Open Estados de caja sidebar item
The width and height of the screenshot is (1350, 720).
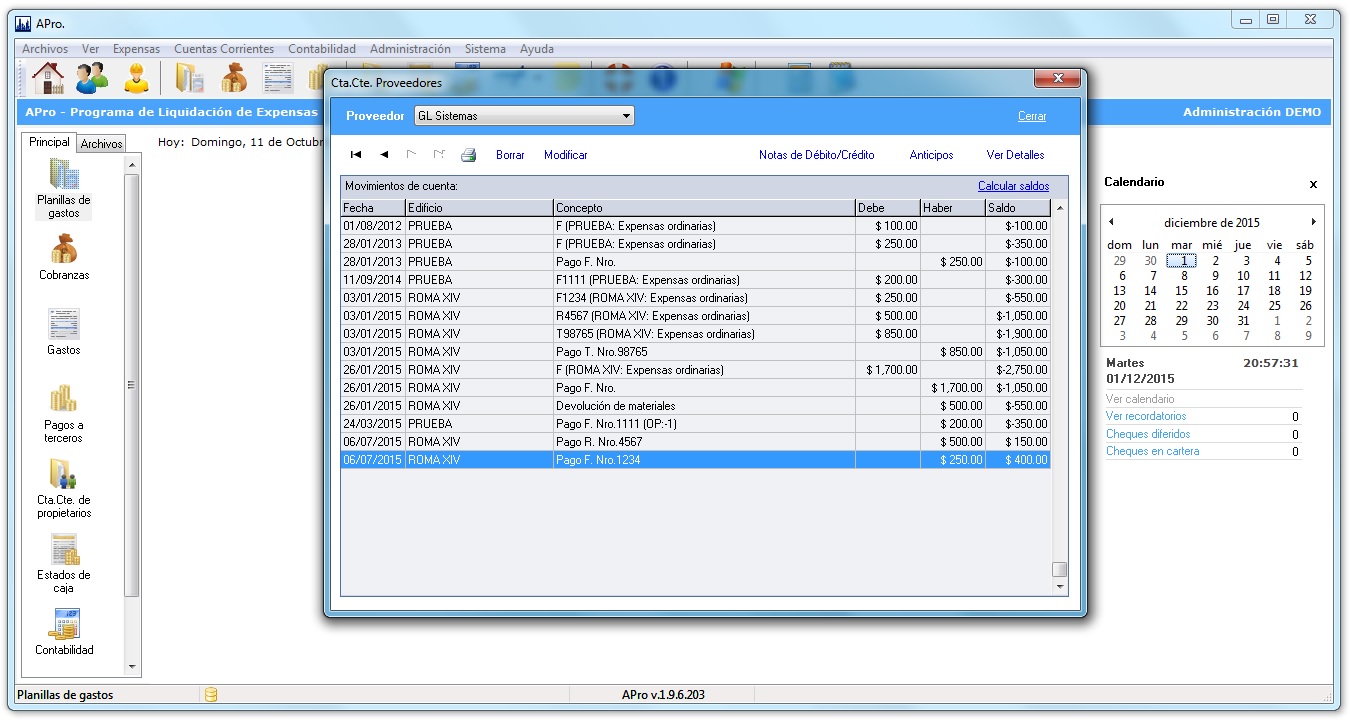pos(64,562)
